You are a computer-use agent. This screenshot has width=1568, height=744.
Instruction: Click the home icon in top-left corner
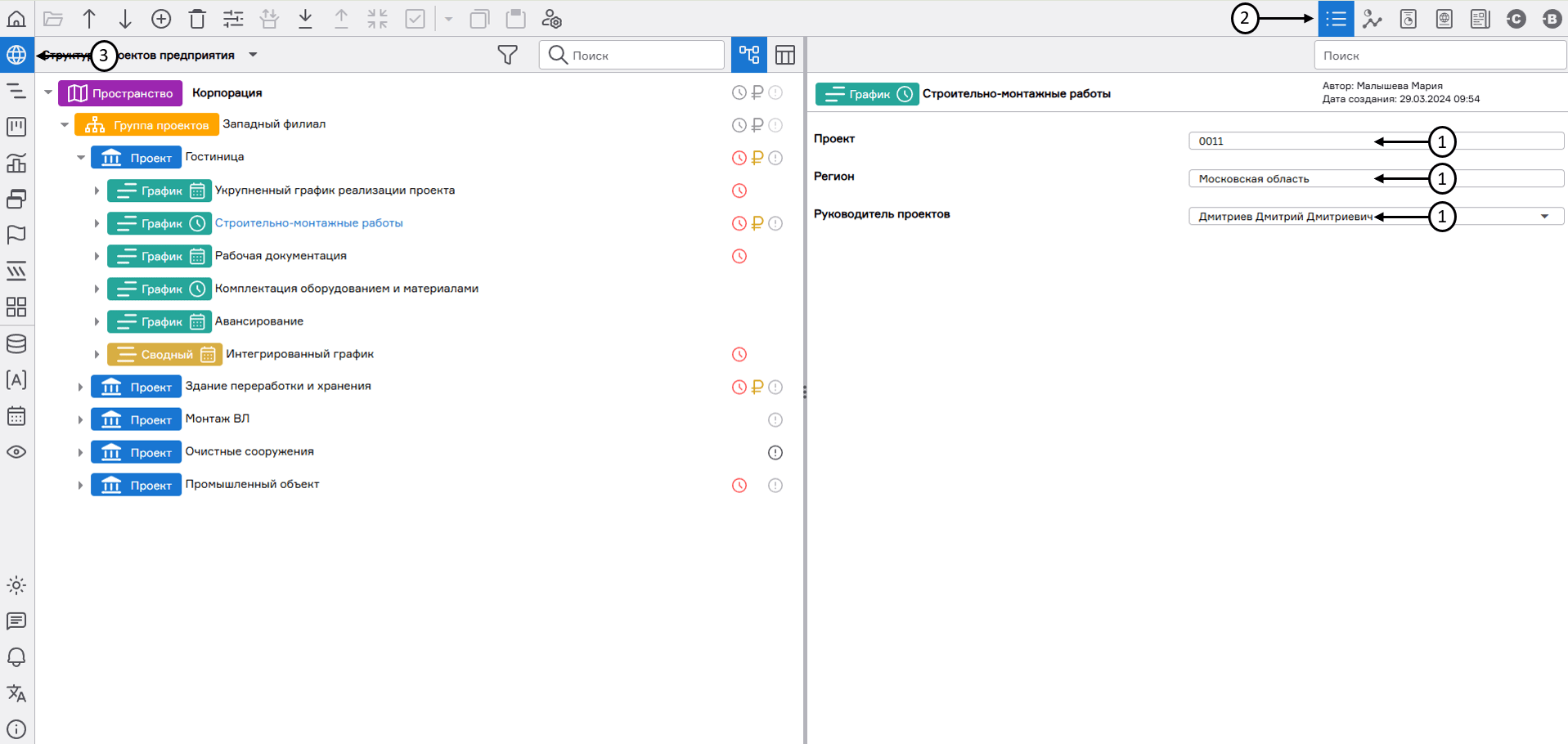[16, 18]
